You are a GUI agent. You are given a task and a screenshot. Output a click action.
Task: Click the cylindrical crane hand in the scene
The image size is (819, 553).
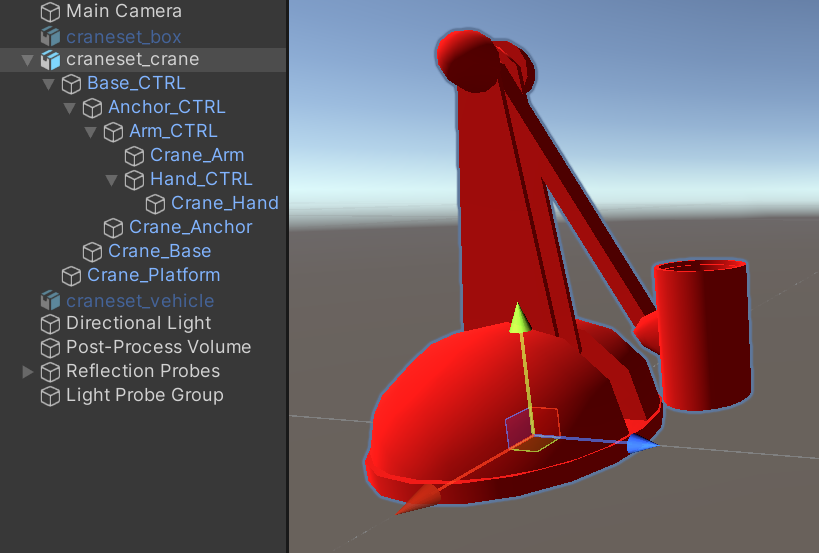(703, 335)
